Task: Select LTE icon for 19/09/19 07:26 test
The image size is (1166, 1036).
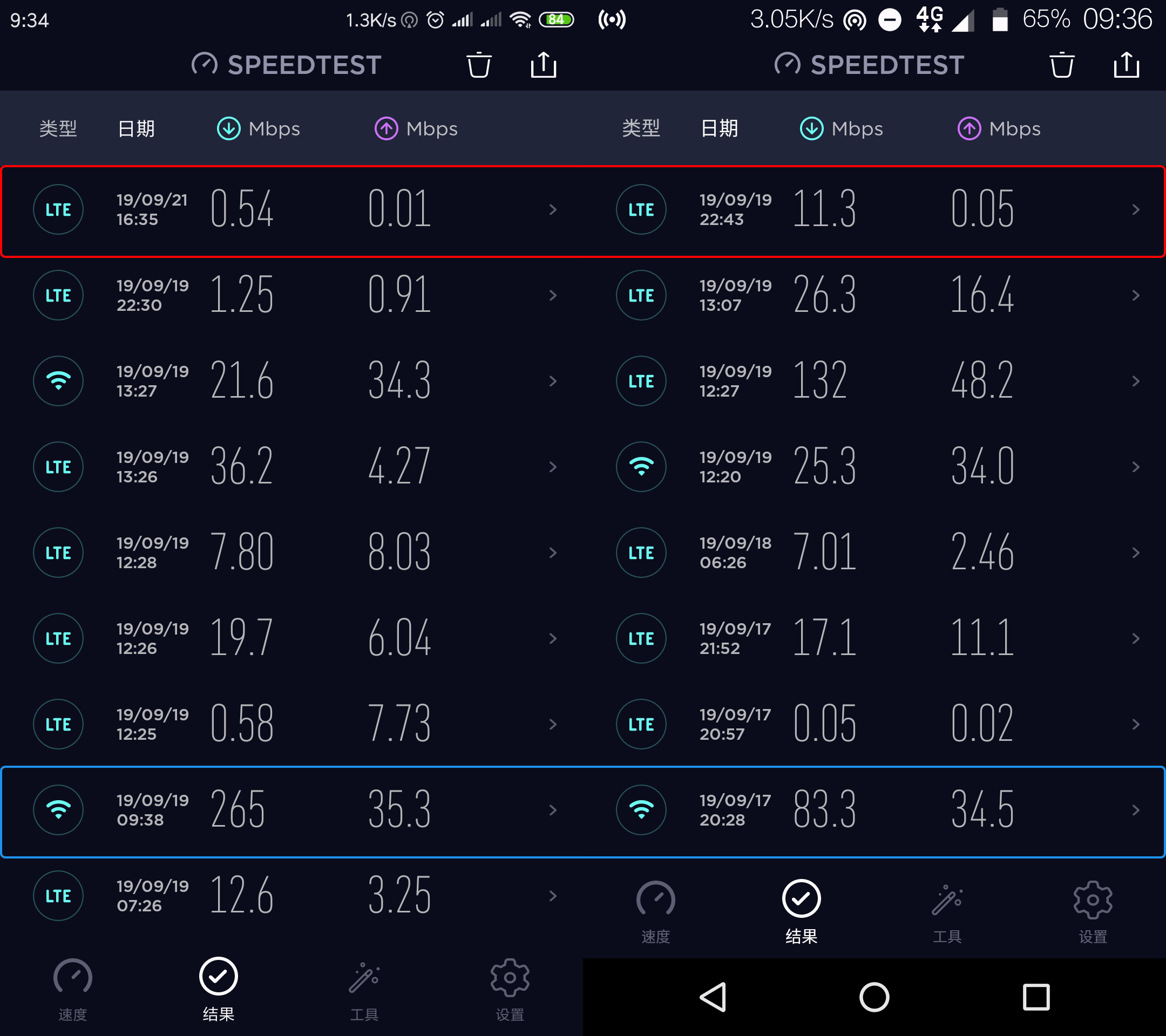Action: point(58,896)
